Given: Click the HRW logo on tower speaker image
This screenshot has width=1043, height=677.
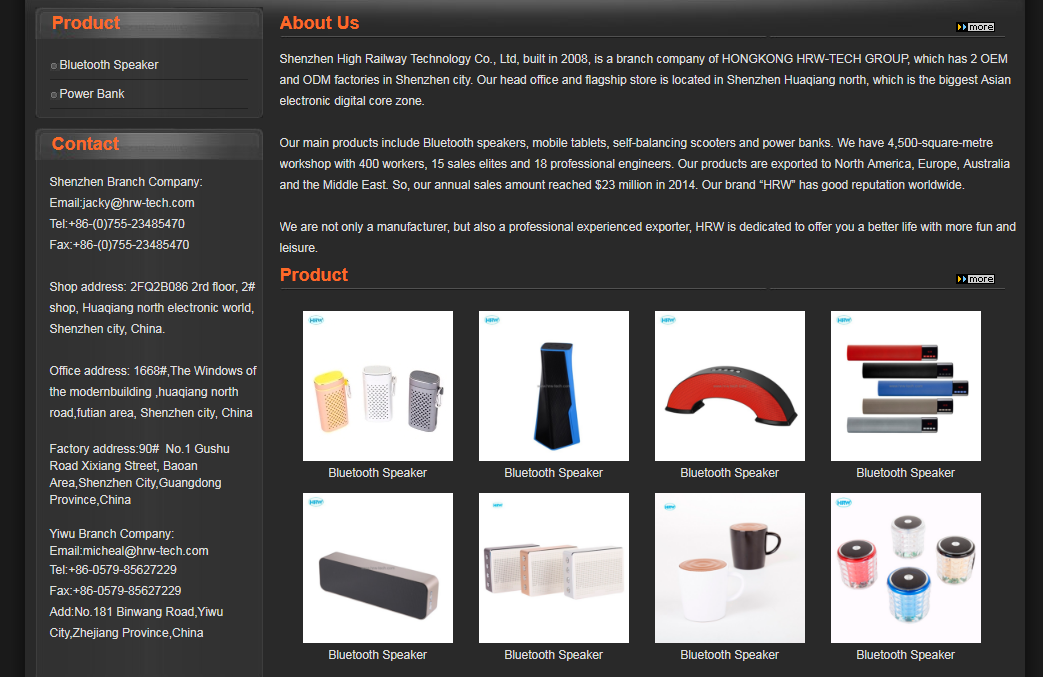Looking at the screenshot, I should click(492, 320).
